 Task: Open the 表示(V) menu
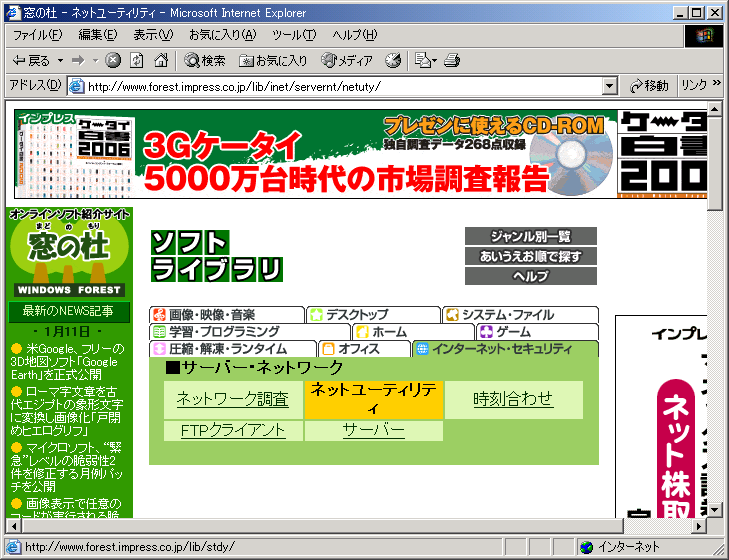(153, 35)
